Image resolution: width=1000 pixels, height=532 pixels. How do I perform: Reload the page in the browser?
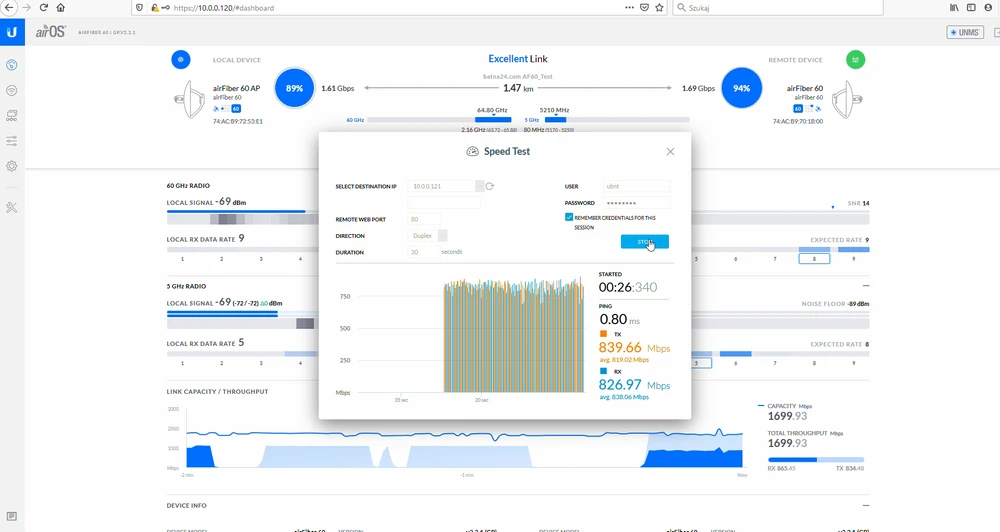[43, 8]
